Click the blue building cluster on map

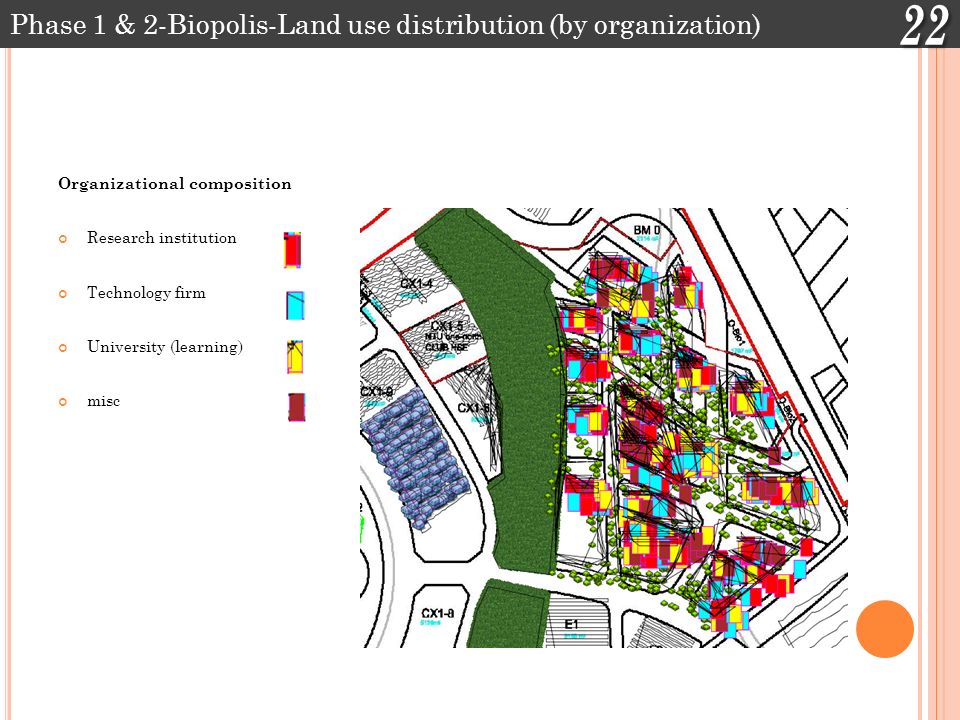[x=414, y=457]
